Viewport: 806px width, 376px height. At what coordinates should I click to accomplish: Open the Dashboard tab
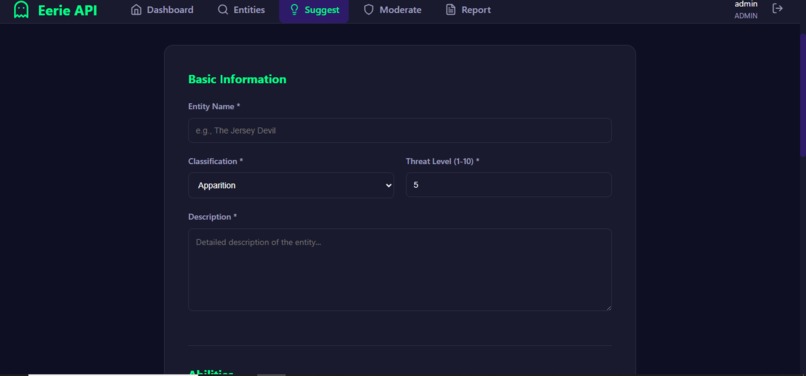162,10
